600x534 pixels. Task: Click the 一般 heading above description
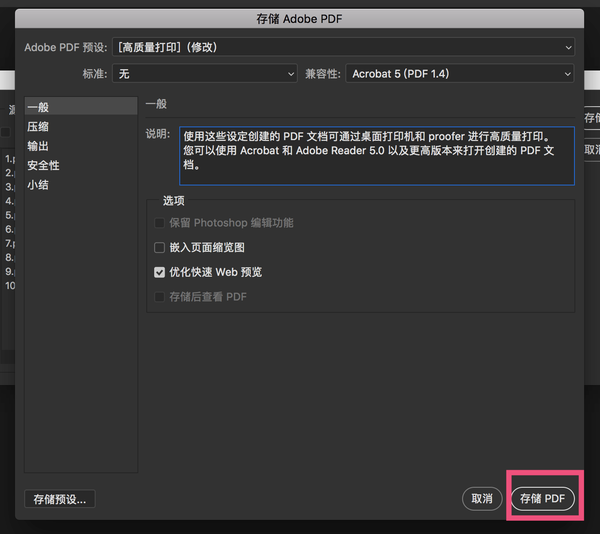156,104
